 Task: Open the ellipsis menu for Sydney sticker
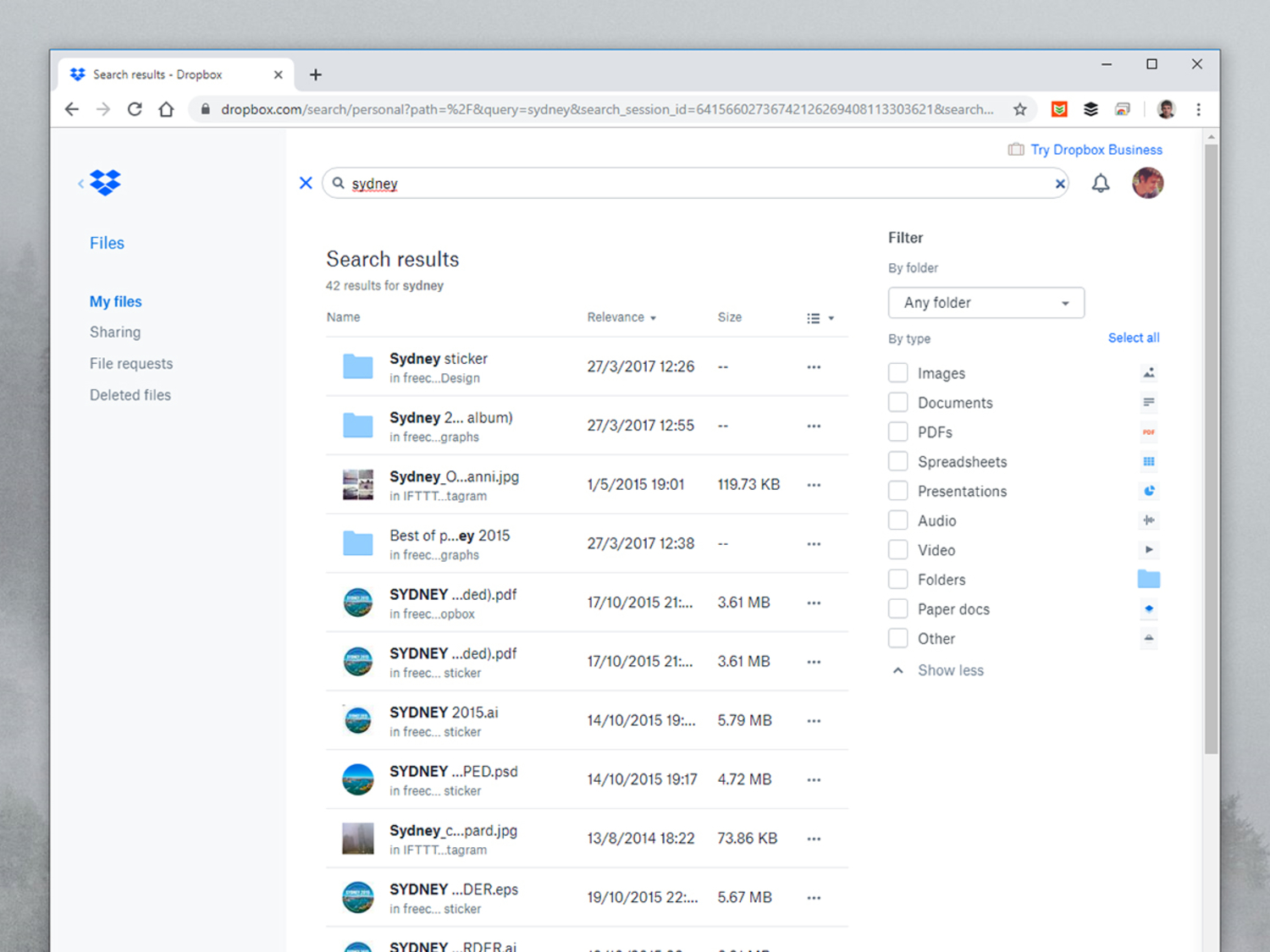(814, 366)
